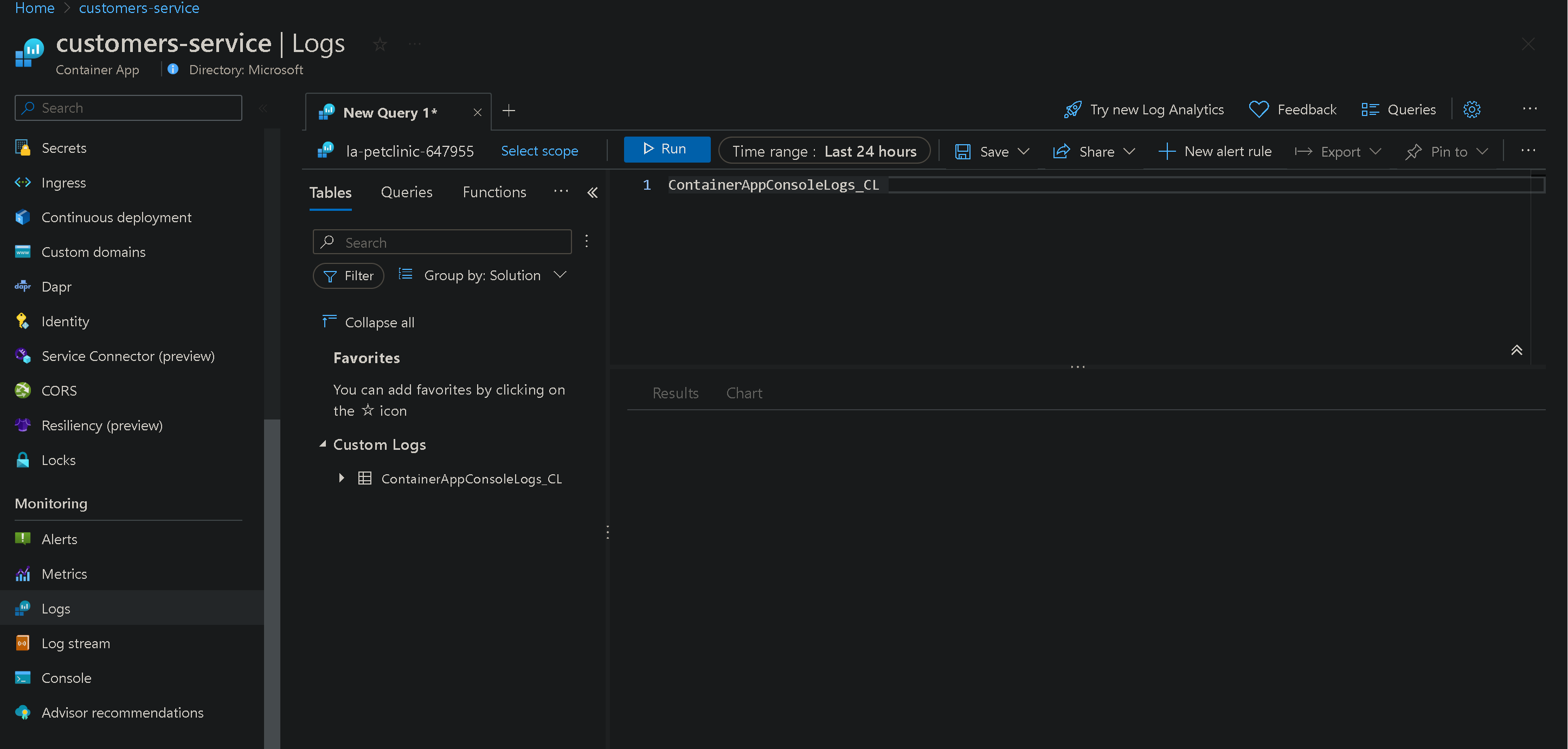The image size is (1568, 749).
Task: Open Log stream
Action: (75, 643)
